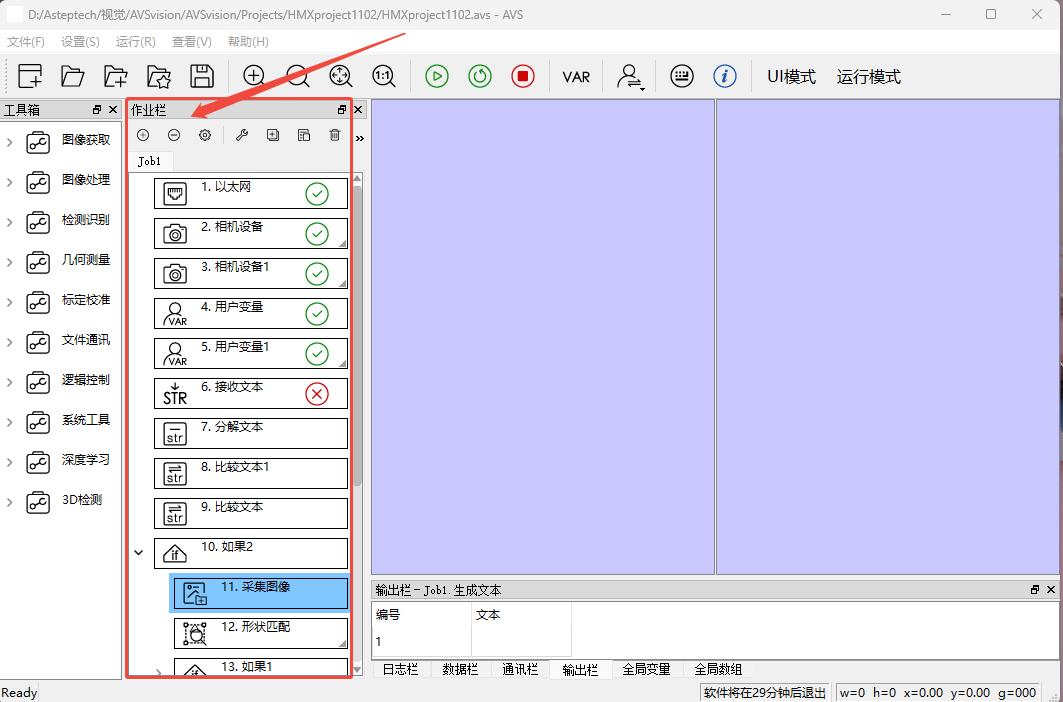Click the red X status on 接收文本

pyautogui.click(x=317, y=394)
